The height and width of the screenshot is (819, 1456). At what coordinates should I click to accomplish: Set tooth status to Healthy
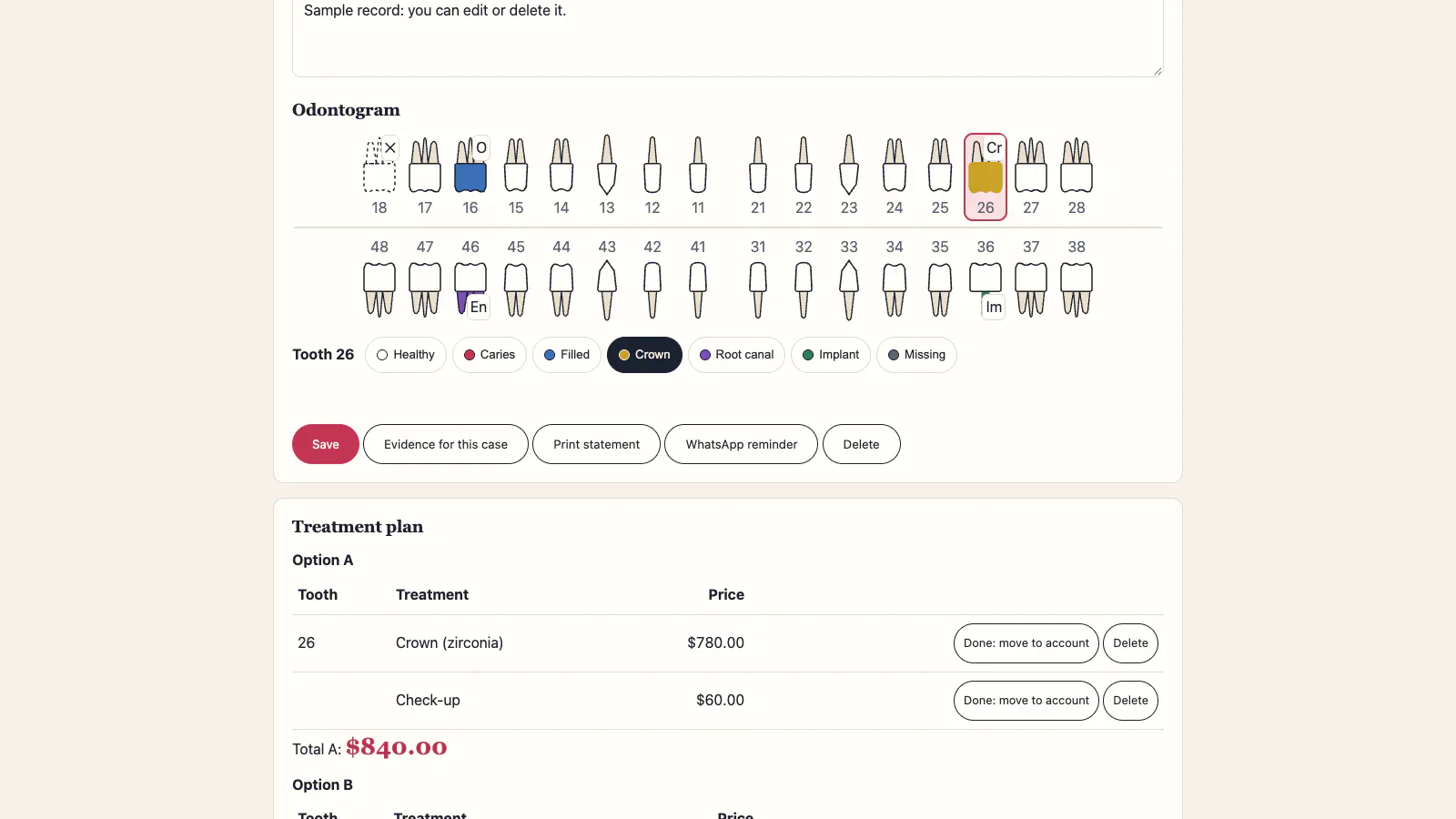406,355
